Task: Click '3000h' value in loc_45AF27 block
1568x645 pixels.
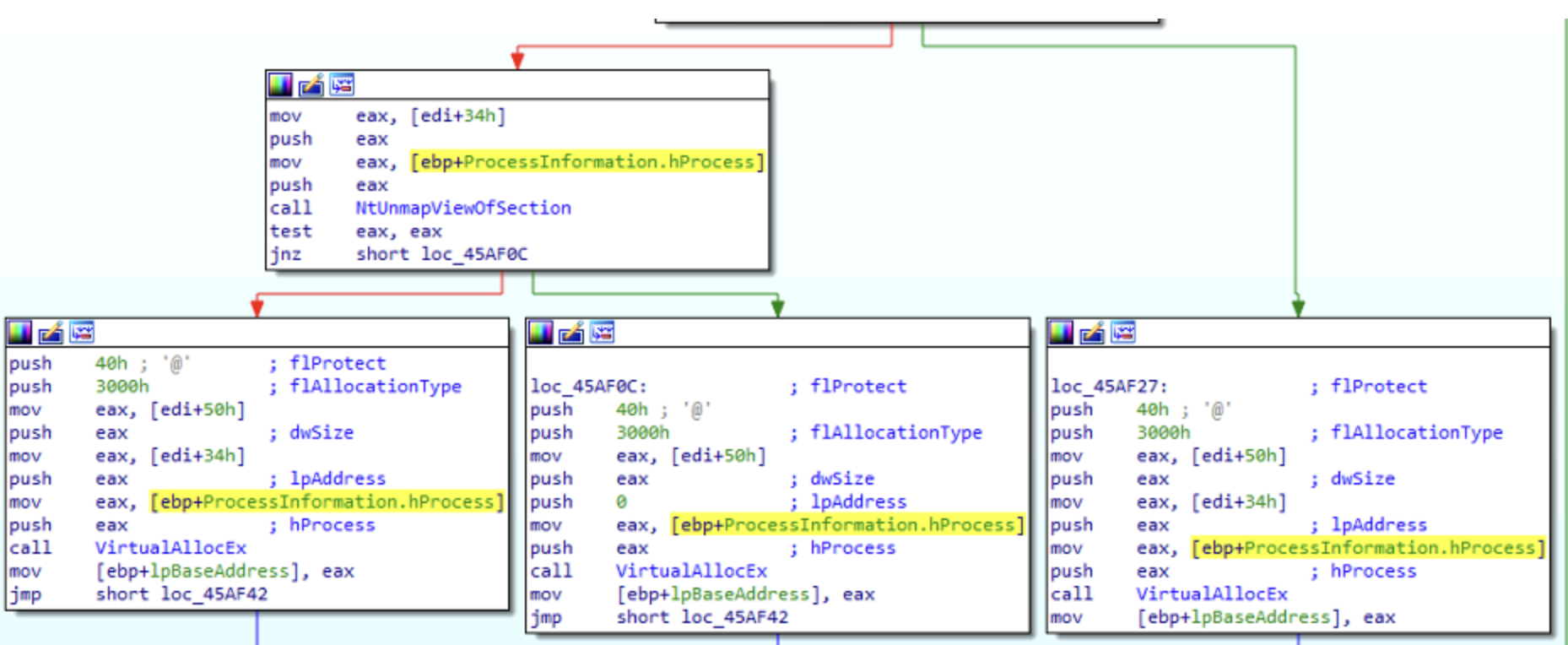Action: [1163, 433]
